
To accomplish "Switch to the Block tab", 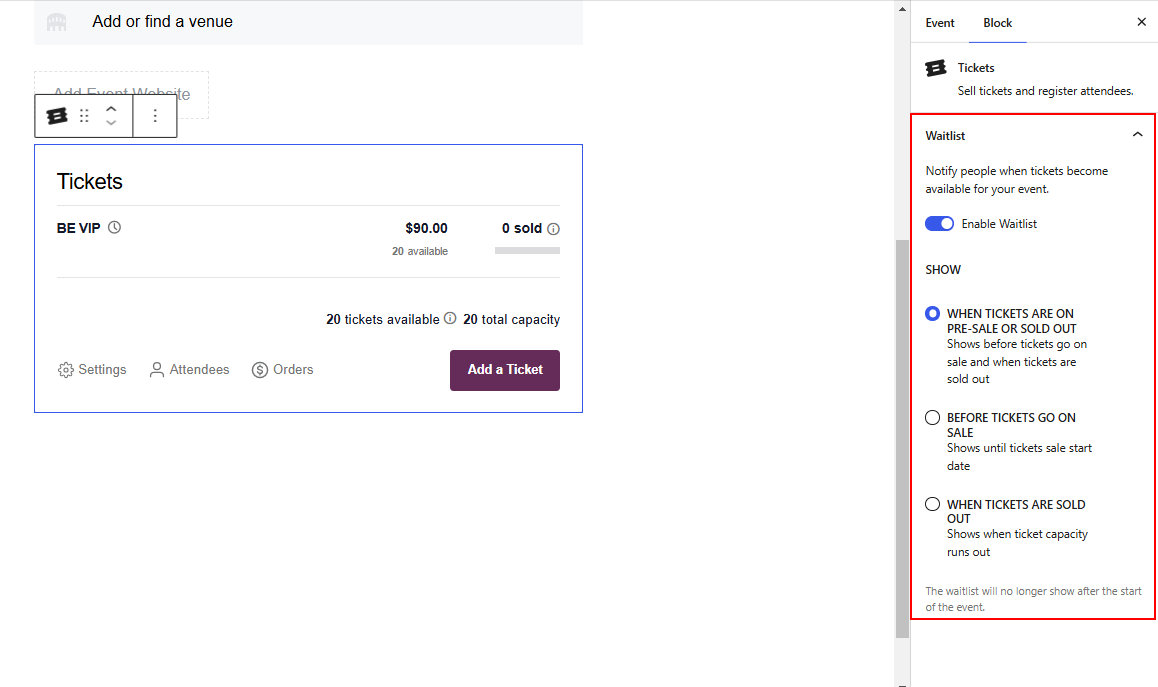I will click(x=997, y=22).
